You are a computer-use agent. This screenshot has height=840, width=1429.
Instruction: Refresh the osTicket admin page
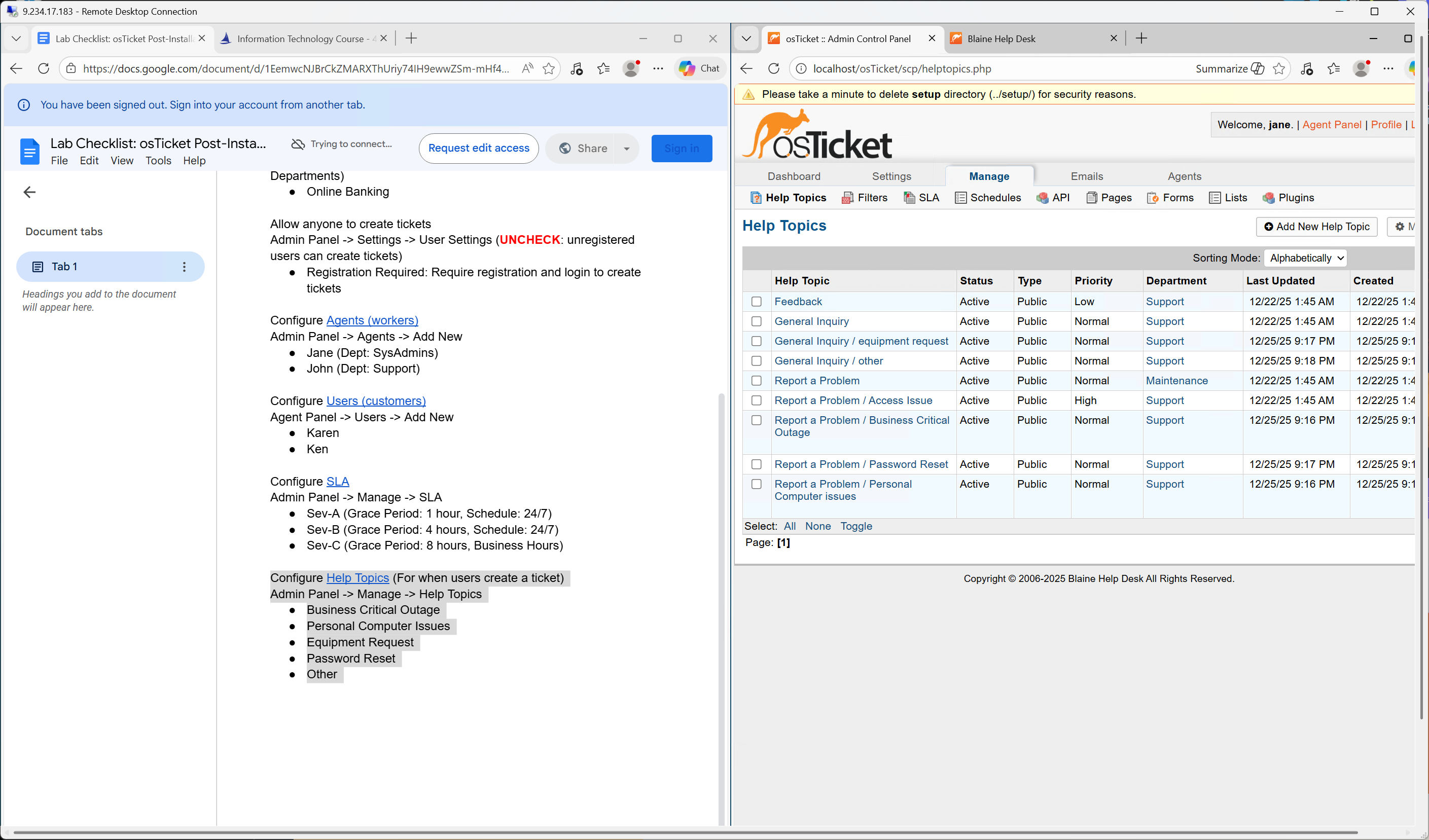[x=773, y=68]
